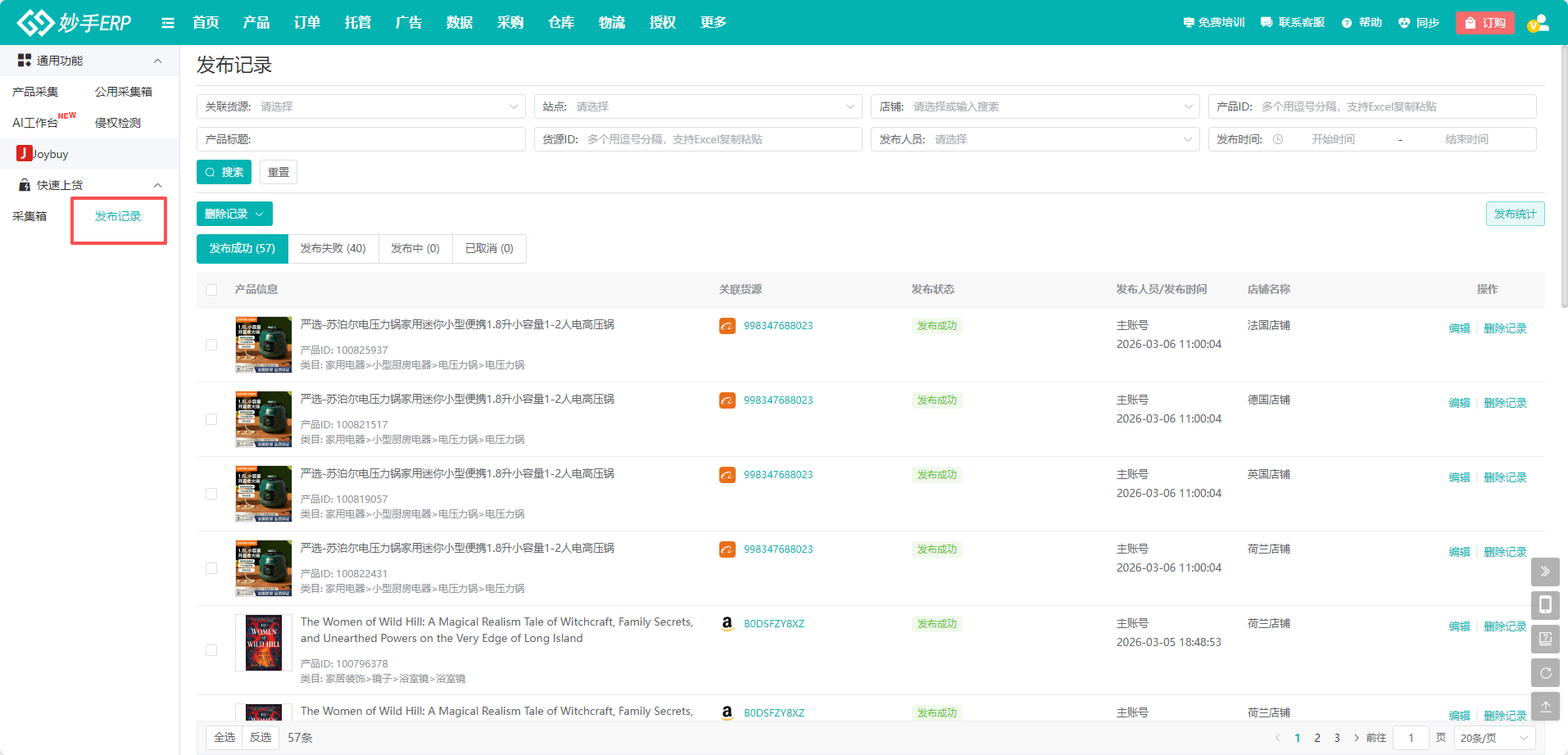Switch to the 发布失败 (40) tab
The width and height of the screenshot is (1568, 755).
click(x=333, y=249)
